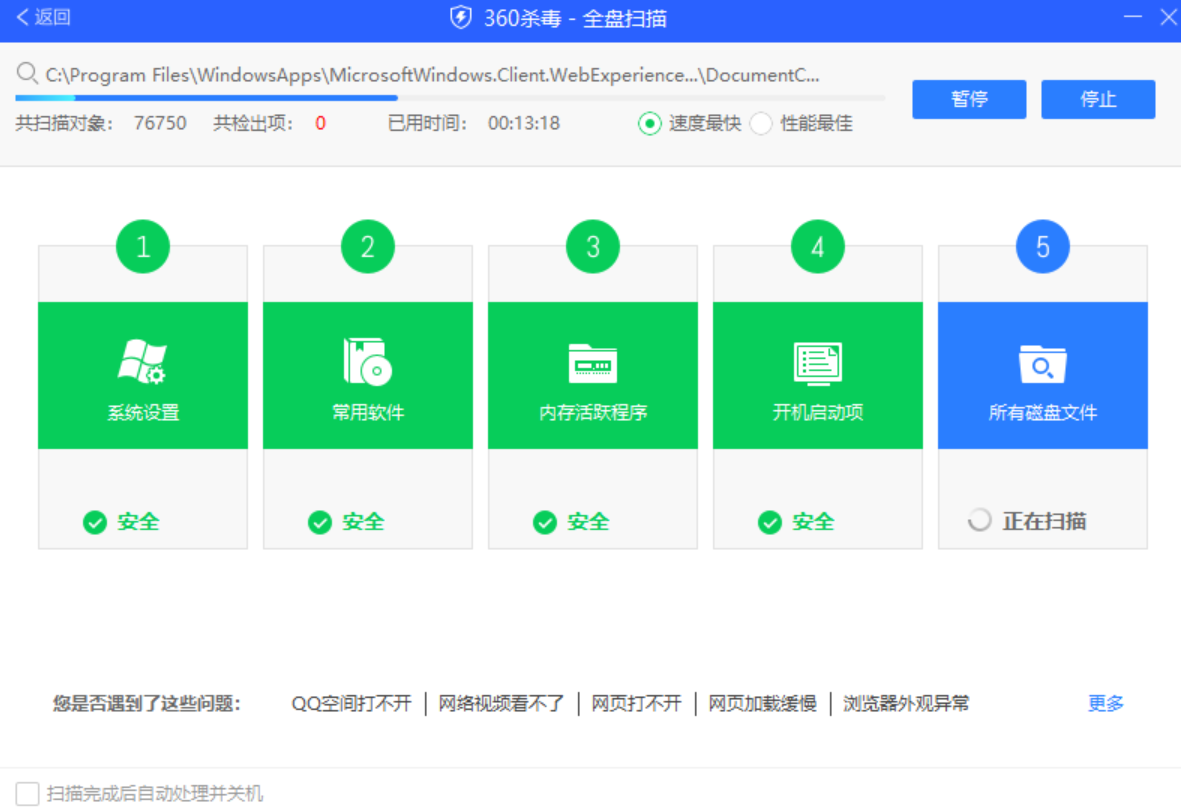This screenshot has height=811, width=1181.
Task: Click the 内存活跃程序 memory folder icon
Action: click(x=593, y=364)
